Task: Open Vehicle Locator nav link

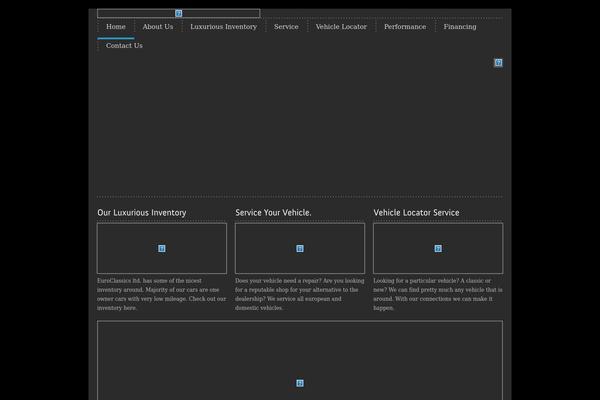Action: click(x=341, y=27)
